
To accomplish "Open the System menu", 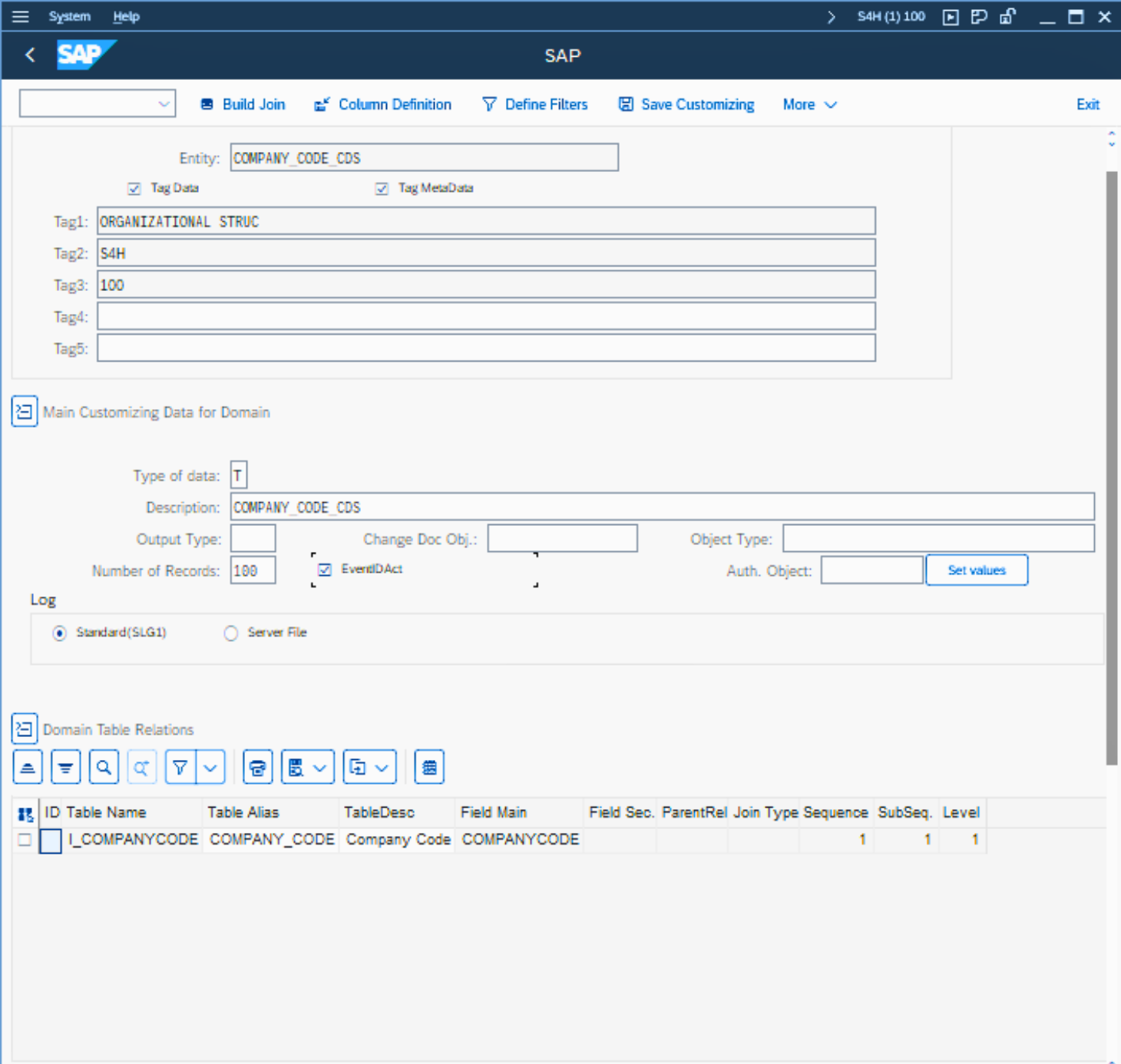I will coord(69,16).
